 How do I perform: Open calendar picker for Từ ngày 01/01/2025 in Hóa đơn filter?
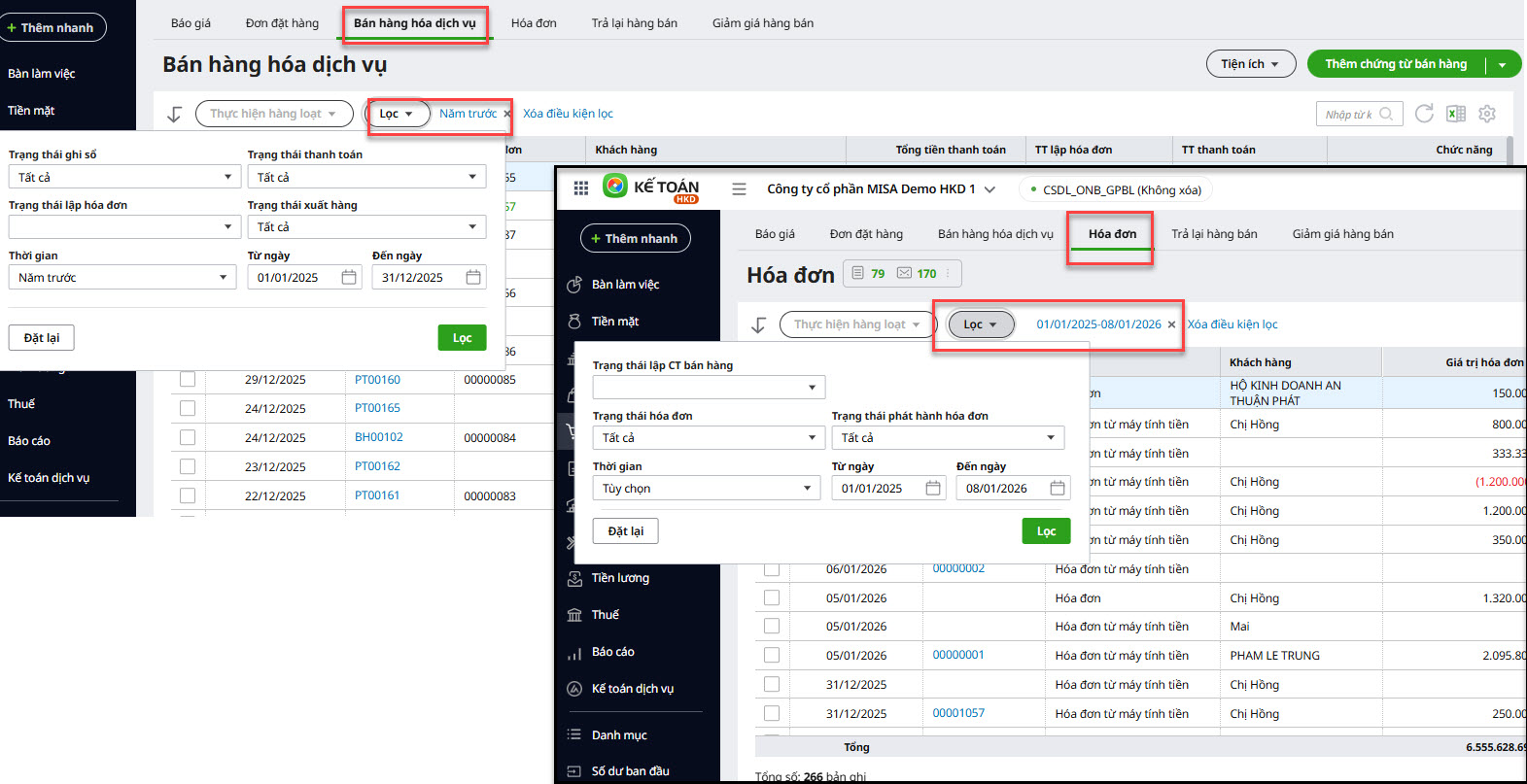pyautogui.click(x=933, y=489)
